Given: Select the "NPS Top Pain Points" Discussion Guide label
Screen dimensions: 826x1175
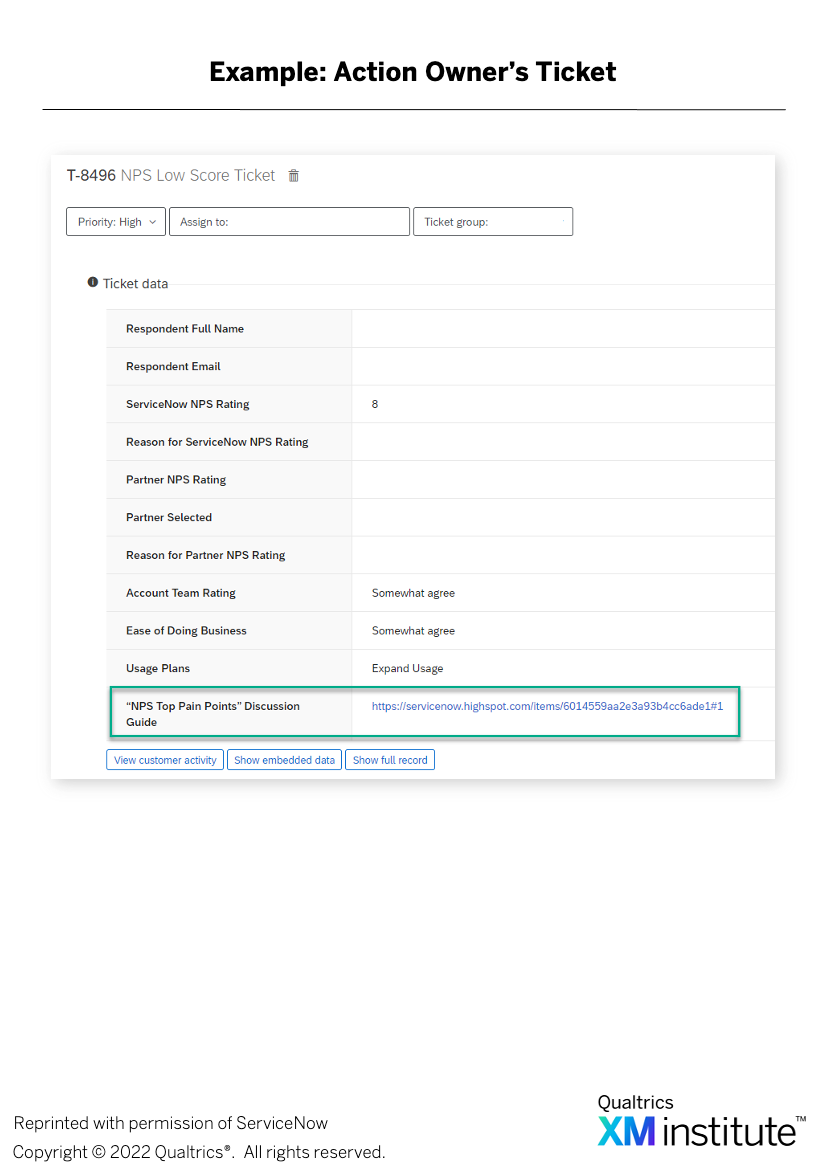Looking at the screenshot, I should (x=213, y=714).
